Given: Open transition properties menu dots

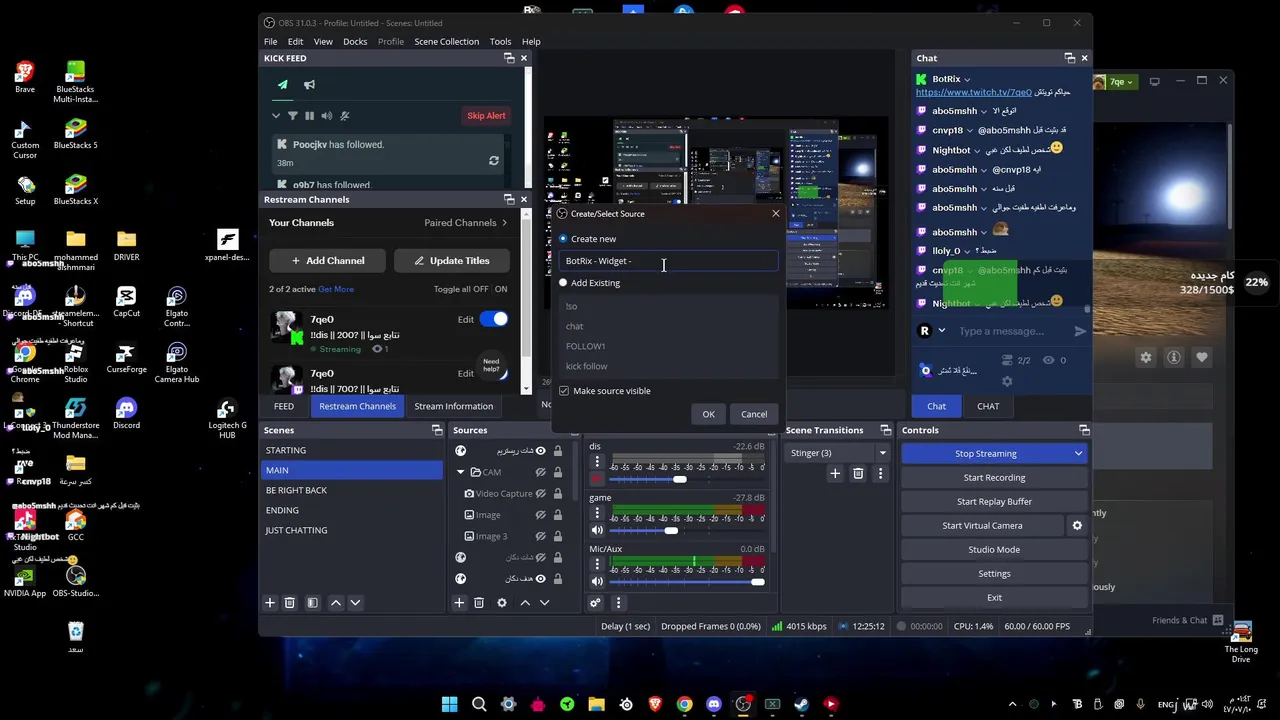Looking at the screenshot, I should [x=880, y=474].
